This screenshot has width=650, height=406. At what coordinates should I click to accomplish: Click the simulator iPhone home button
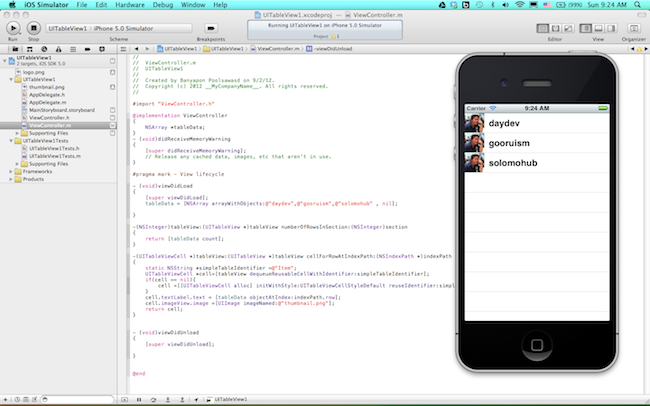(537, 345)
